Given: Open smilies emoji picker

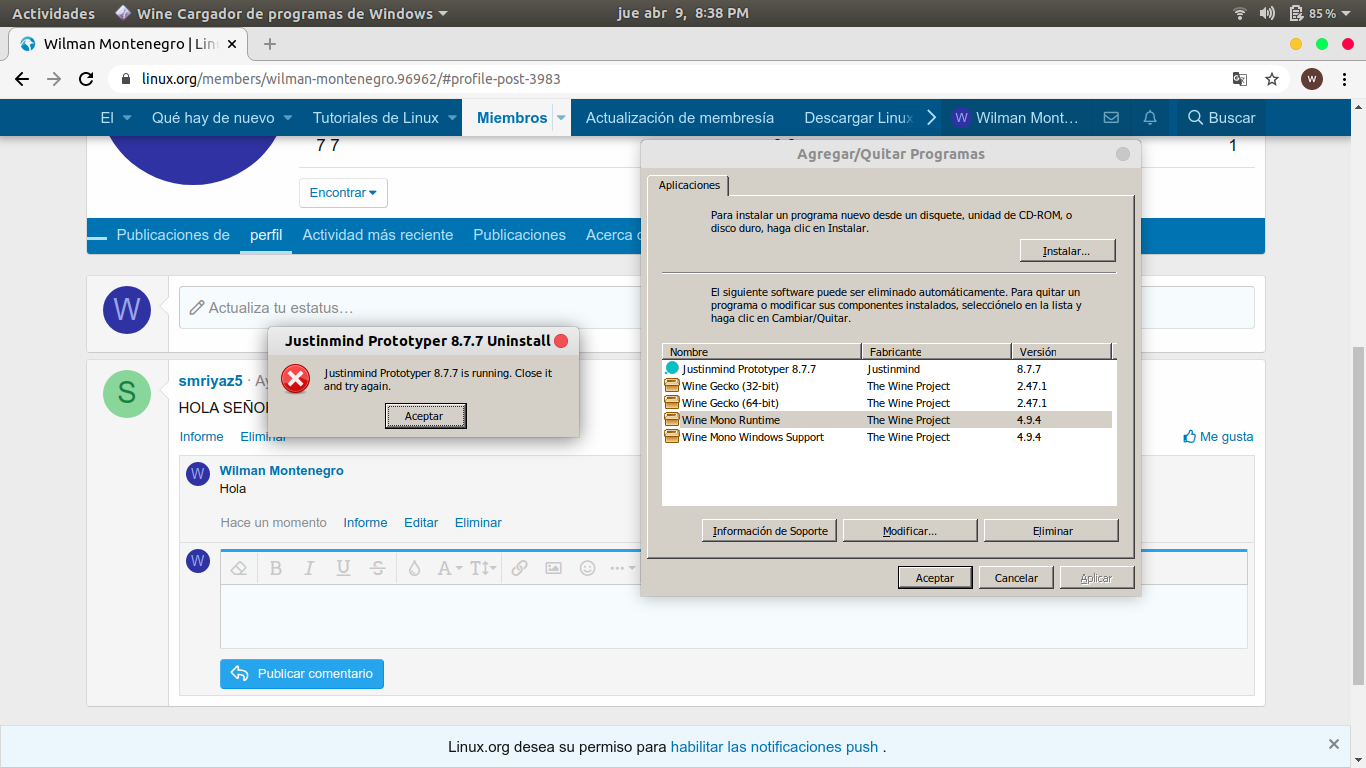Looking at the screenshot, I should pyautogui.click(x=588, y=568).
